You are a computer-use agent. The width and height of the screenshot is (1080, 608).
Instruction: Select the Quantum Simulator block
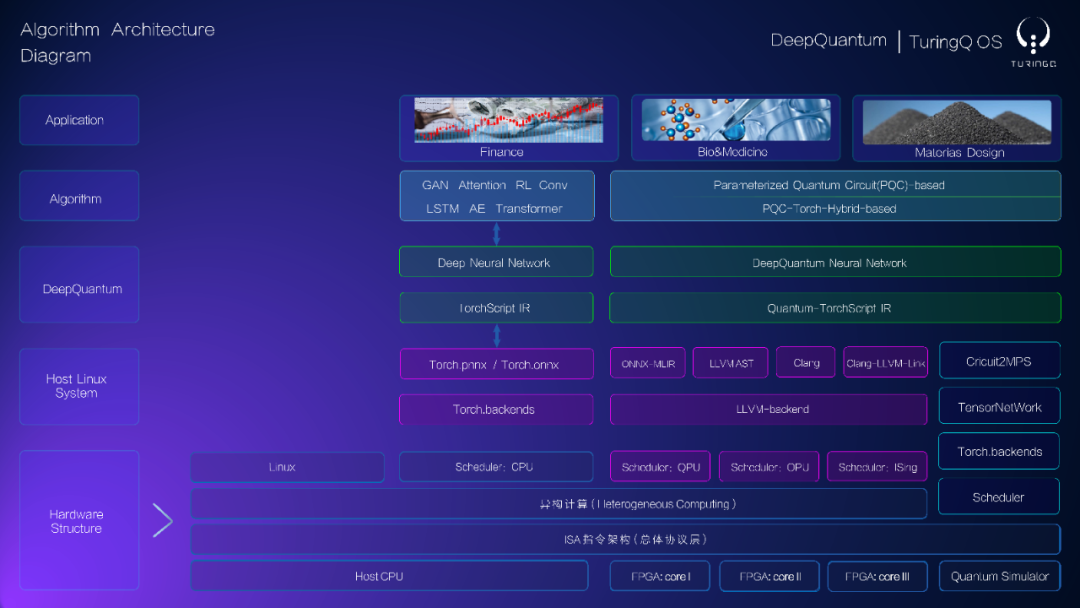click(x=999, y=576)
